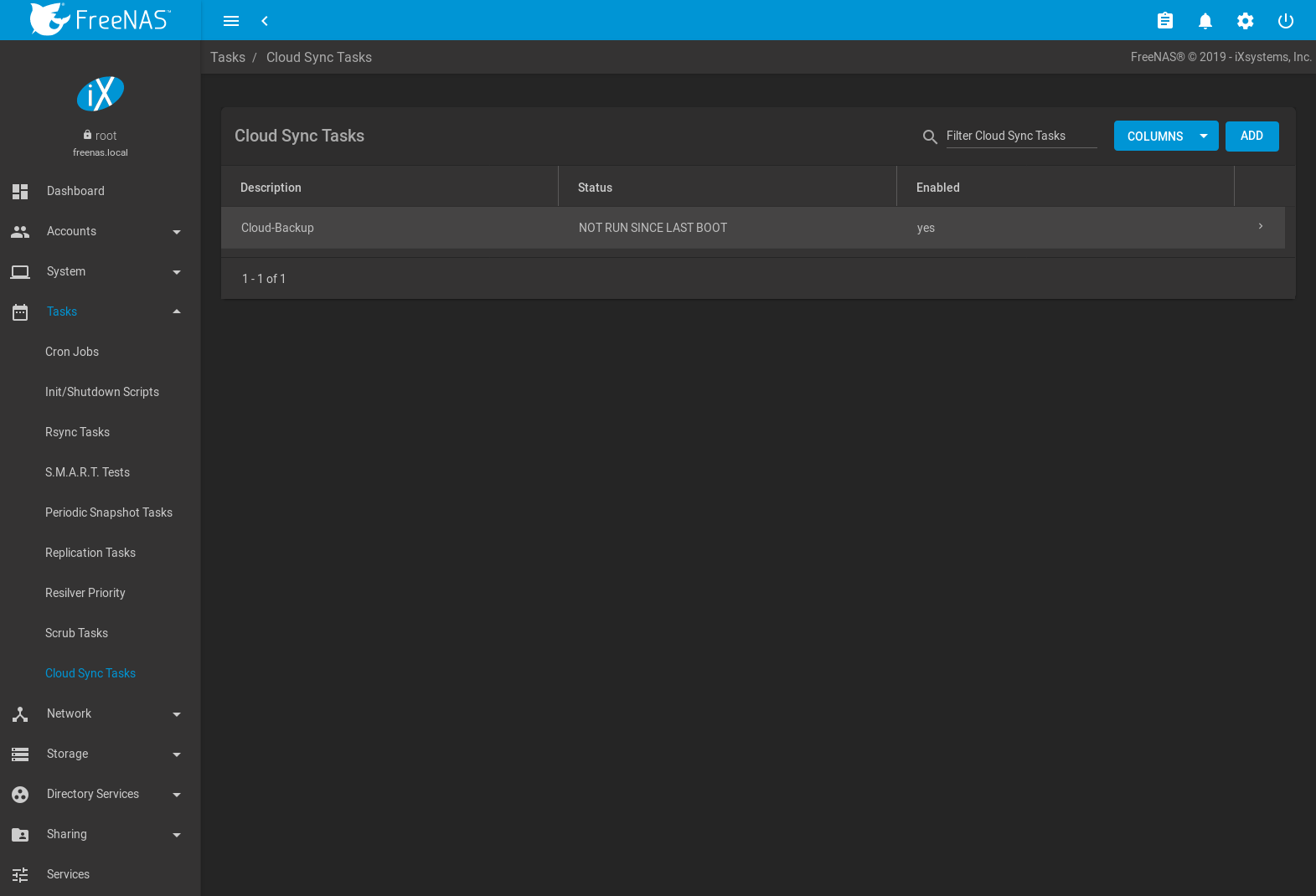Open Dashboard in the sidebar
The image size is (1316, 896).
pos(75,191)
